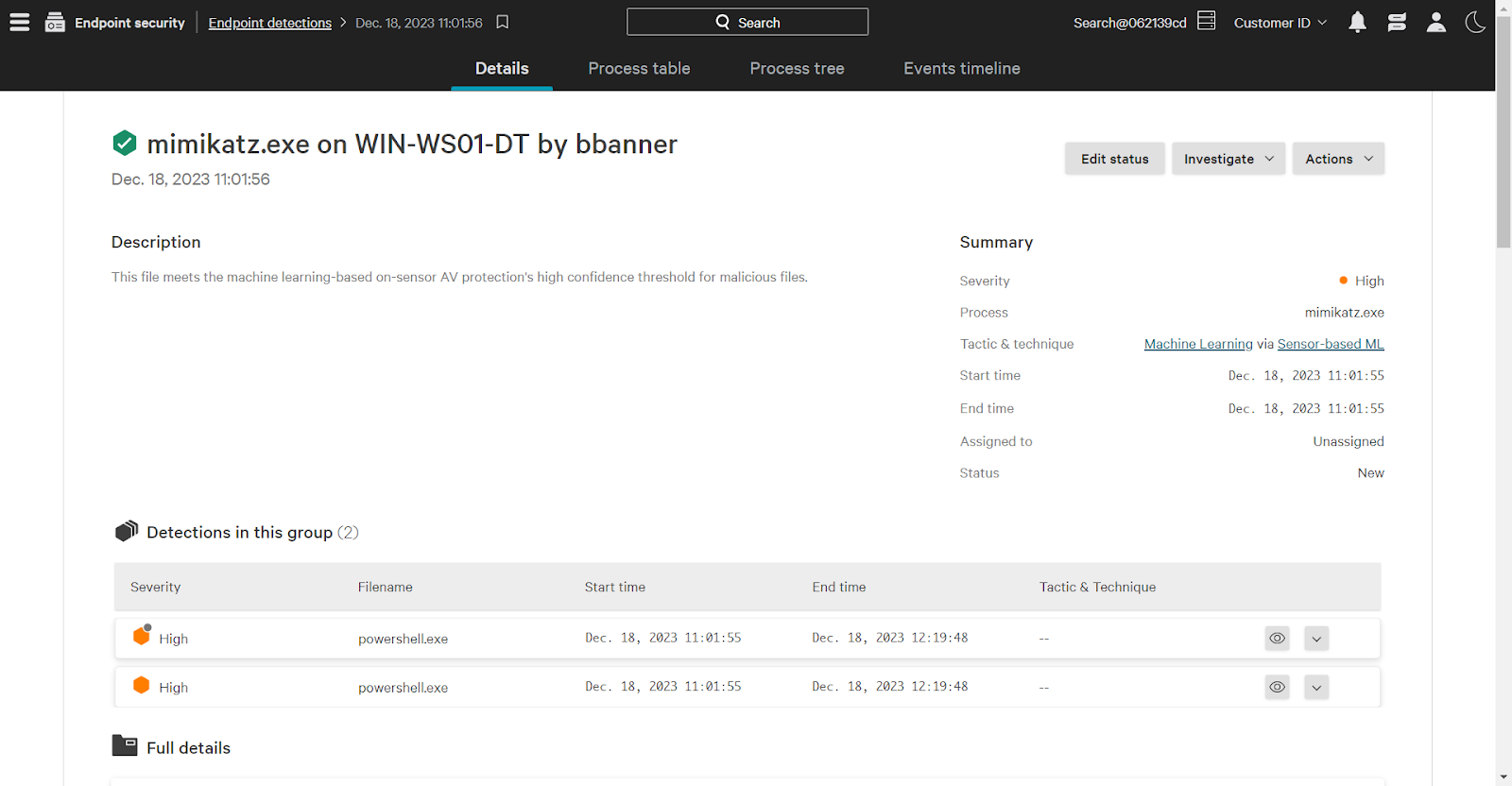Click the scrollbar down arrow

pos(1503,777)
